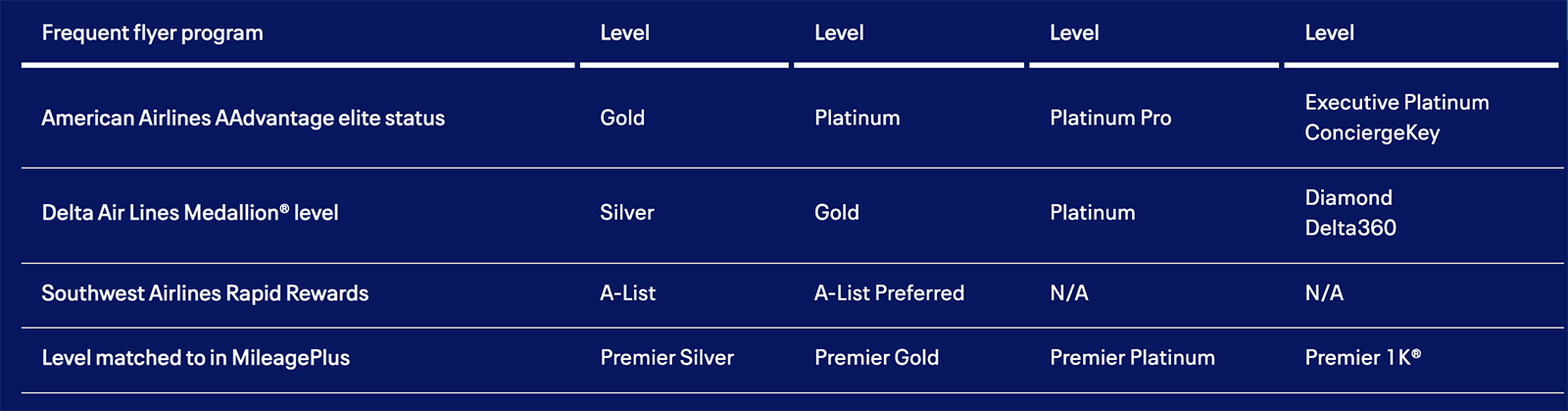
Task: Select Platinum in the Delta Medallion row
Action: [x=1093, y=213]
